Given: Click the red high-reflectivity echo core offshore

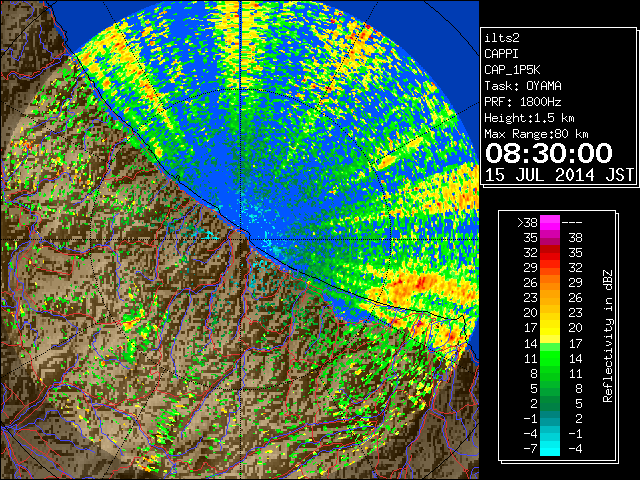Looking at the screenshot, I should click(x=422, y=282).
